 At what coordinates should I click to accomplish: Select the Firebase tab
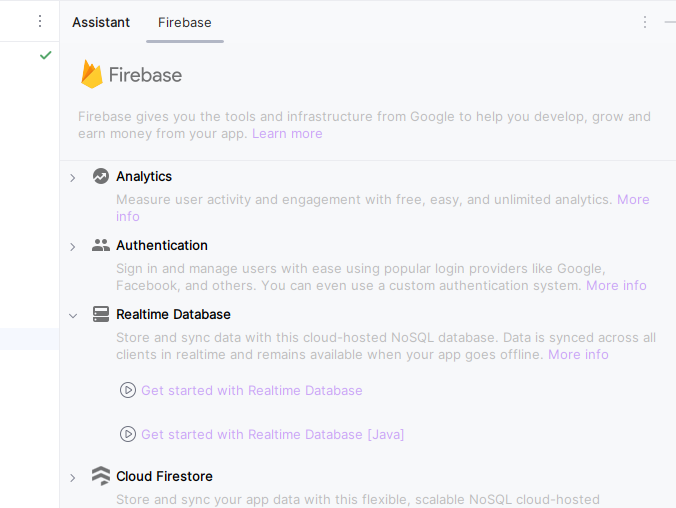coord(185,22)
